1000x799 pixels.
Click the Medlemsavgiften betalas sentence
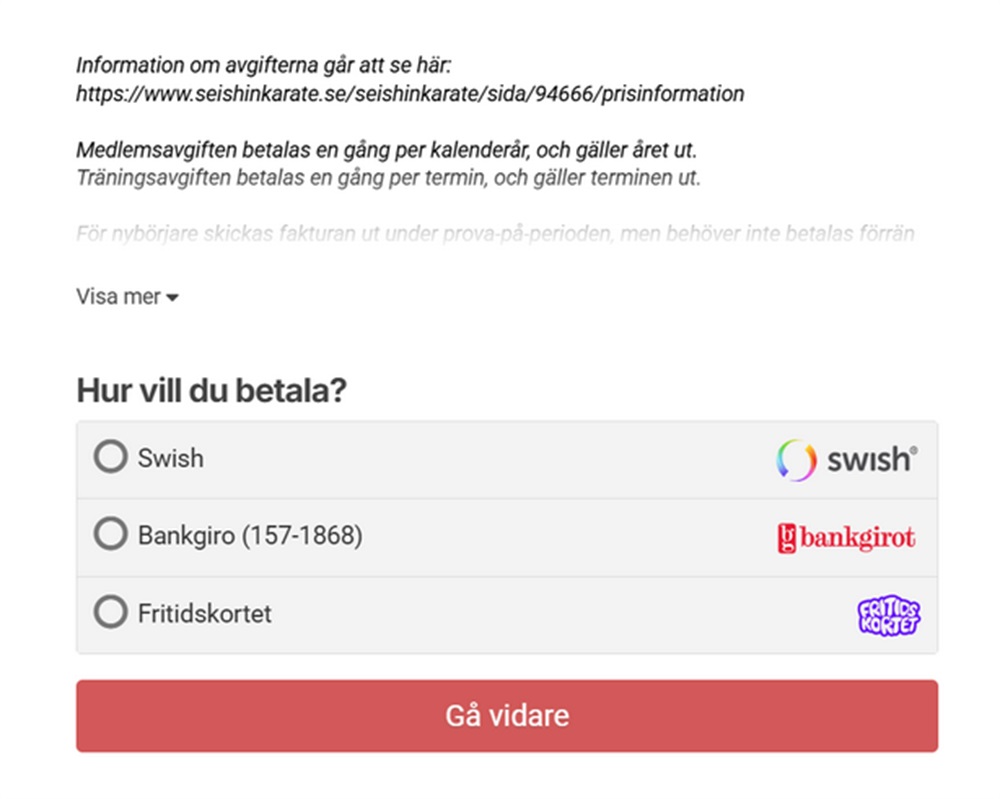tap(386, 151)
